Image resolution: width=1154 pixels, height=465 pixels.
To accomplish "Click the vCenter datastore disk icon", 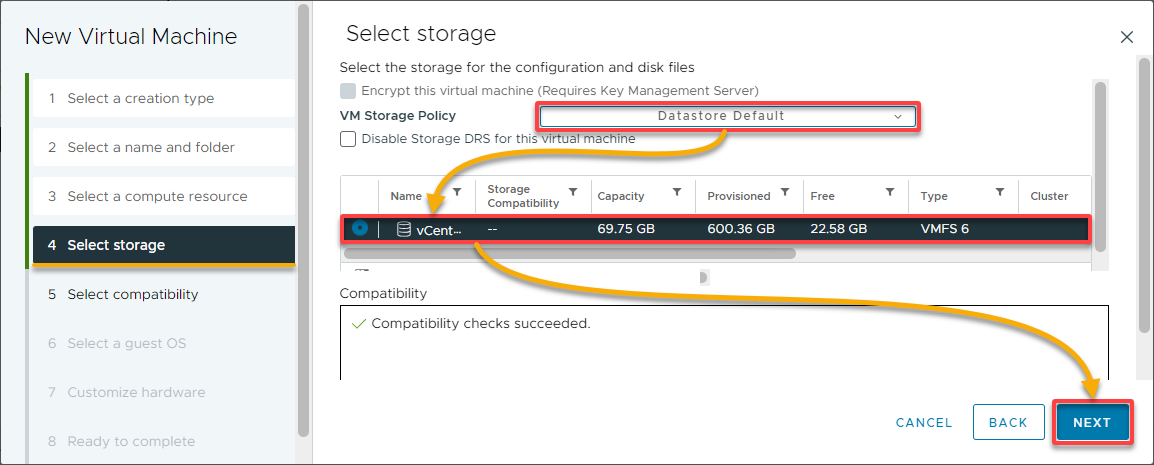I will (403, 229).
